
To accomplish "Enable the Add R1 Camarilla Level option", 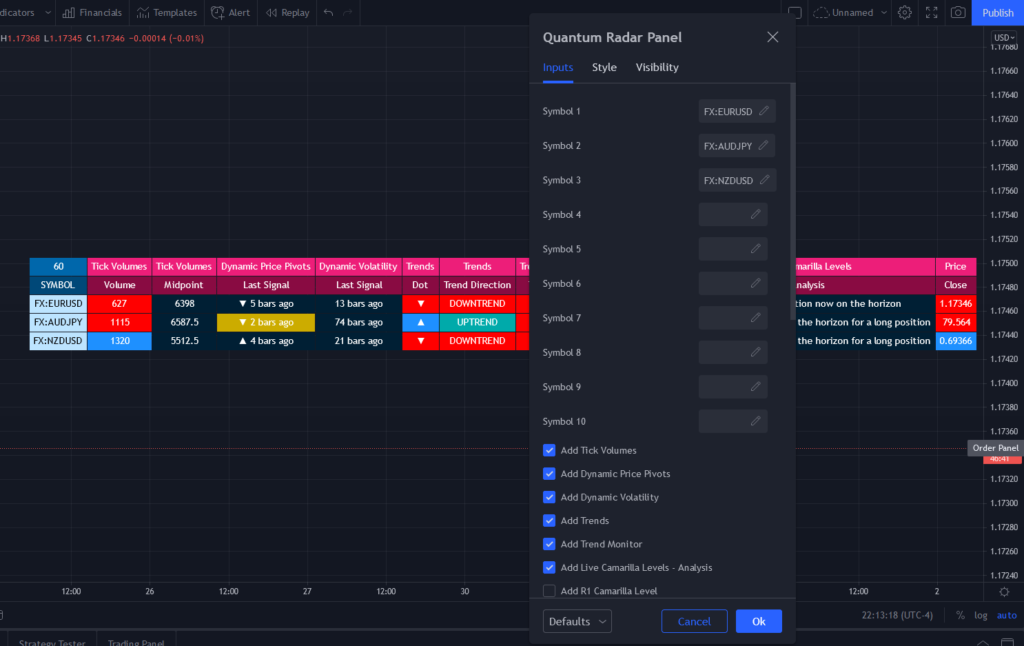I will [549, 590].
